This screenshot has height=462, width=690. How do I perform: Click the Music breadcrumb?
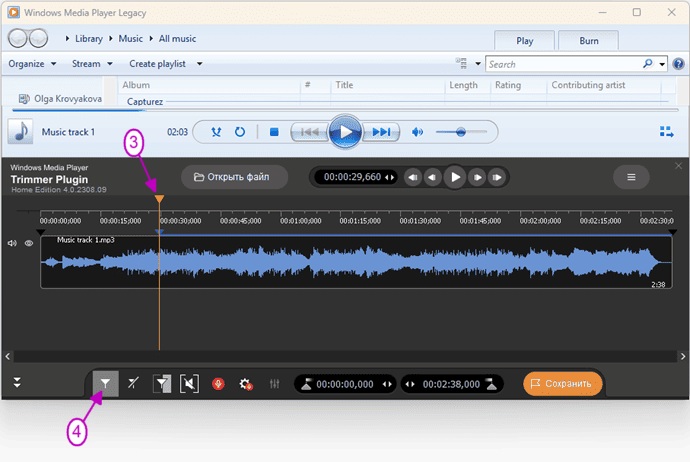(x=130, y=39)
